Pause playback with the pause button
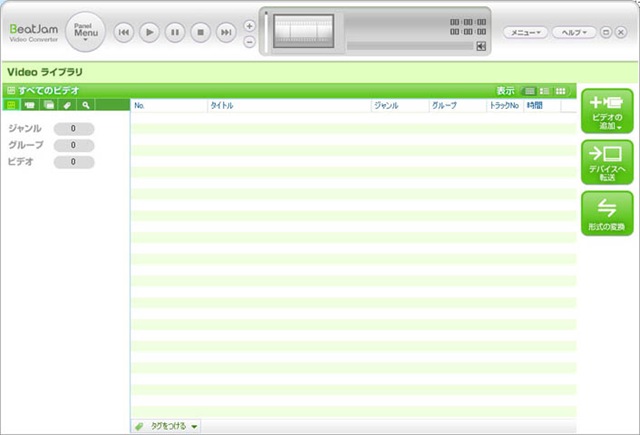Viewport: 640px width, 435px height. (175, 33)
